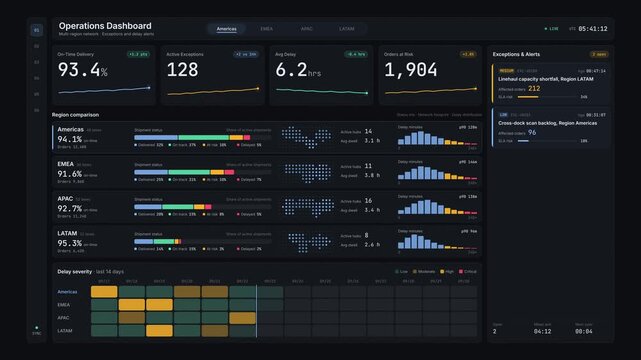Click the bright yellow LATAM heatmap cell
The width and height of the screenshot is (641, 360).
point(159,331)
